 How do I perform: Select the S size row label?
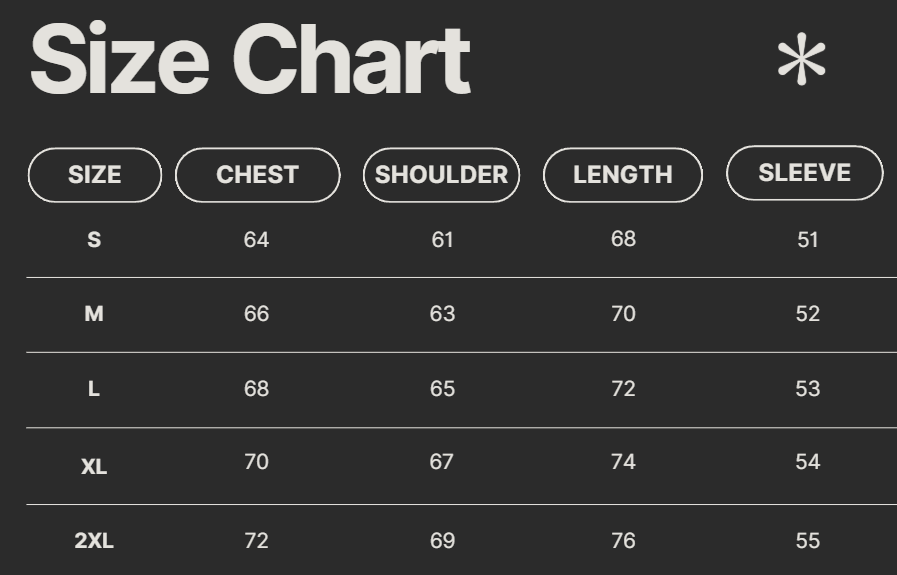pyautogui.click(x=94, y=240)
